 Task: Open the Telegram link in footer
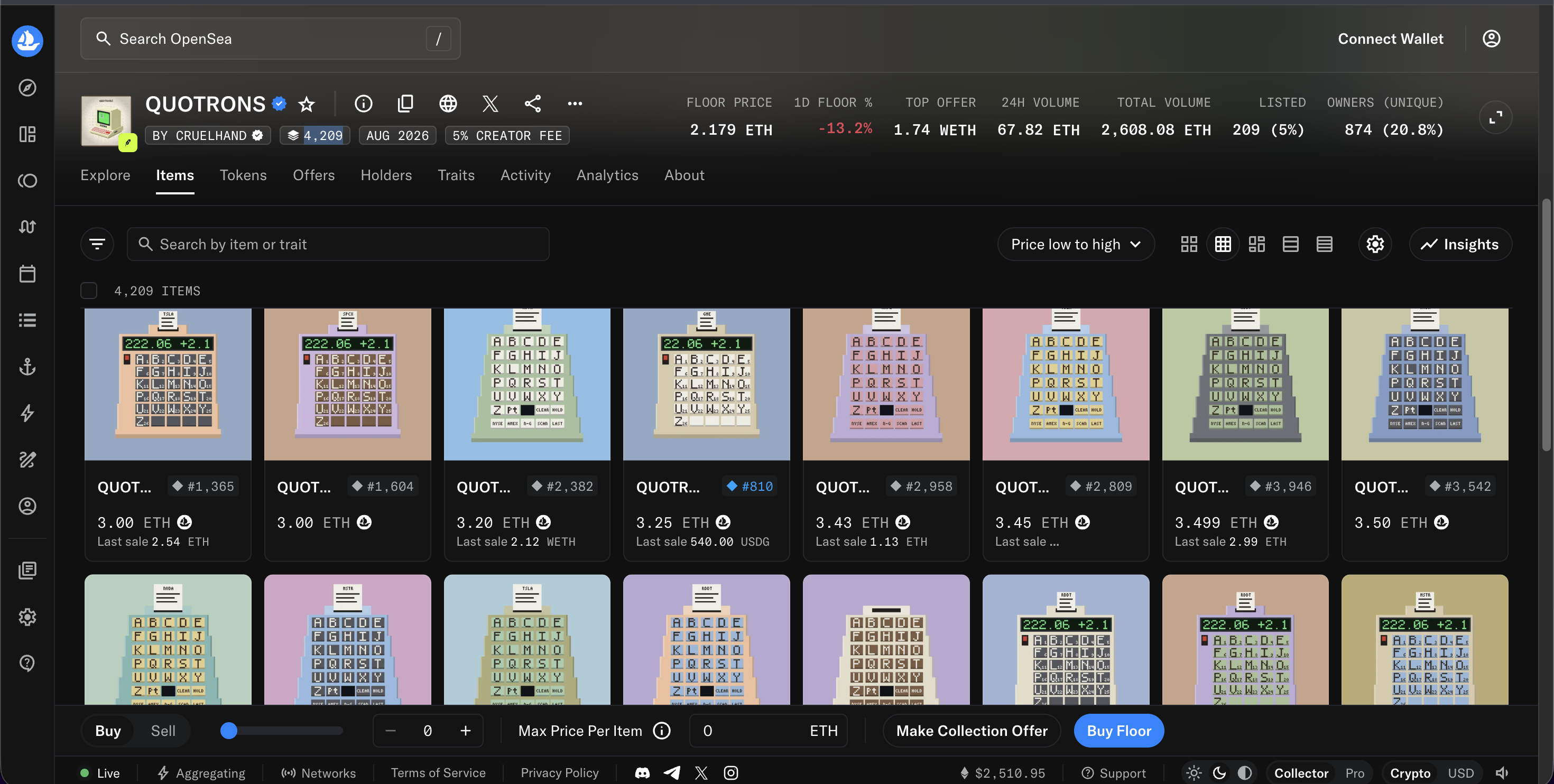click(x=671, y=773)
